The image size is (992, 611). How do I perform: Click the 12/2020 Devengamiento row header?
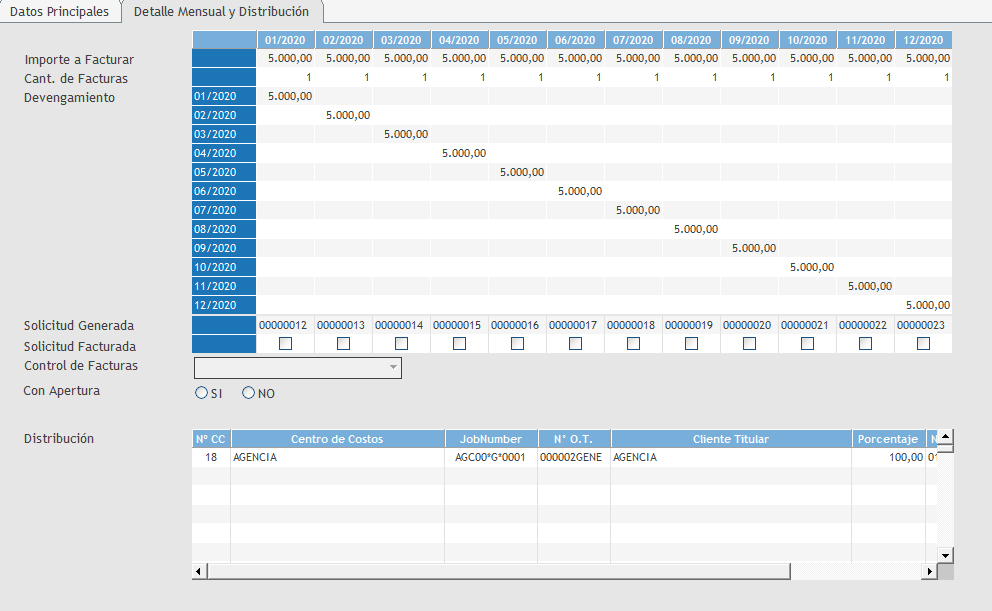(225, 305)
